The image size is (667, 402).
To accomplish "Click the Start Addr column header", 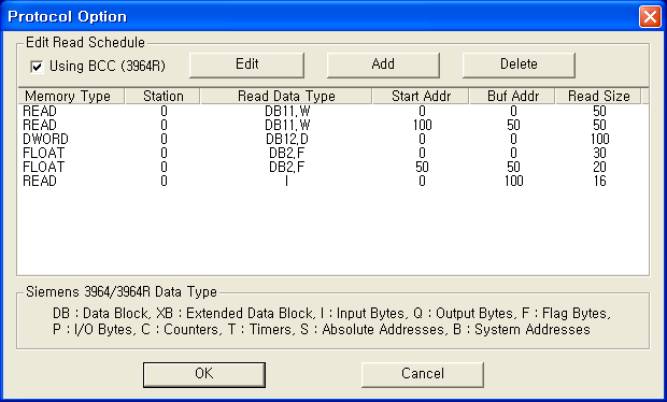I will (423, 96).
